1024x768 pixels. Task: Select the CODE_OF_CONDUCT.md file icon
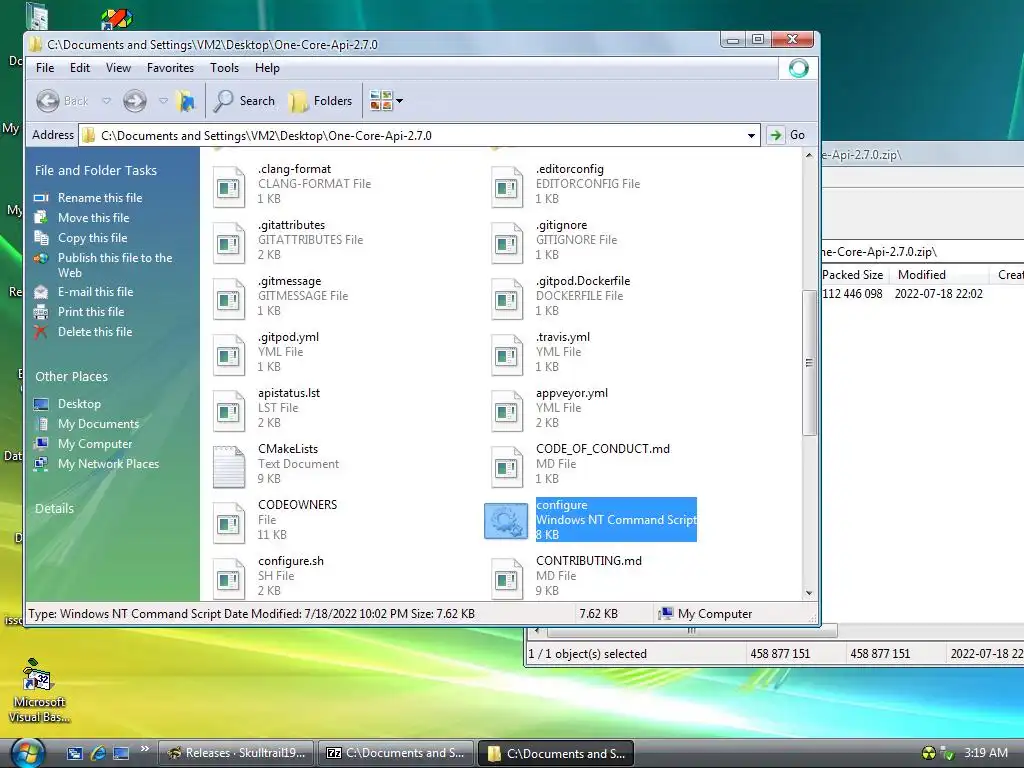click(x=507, y=466)
